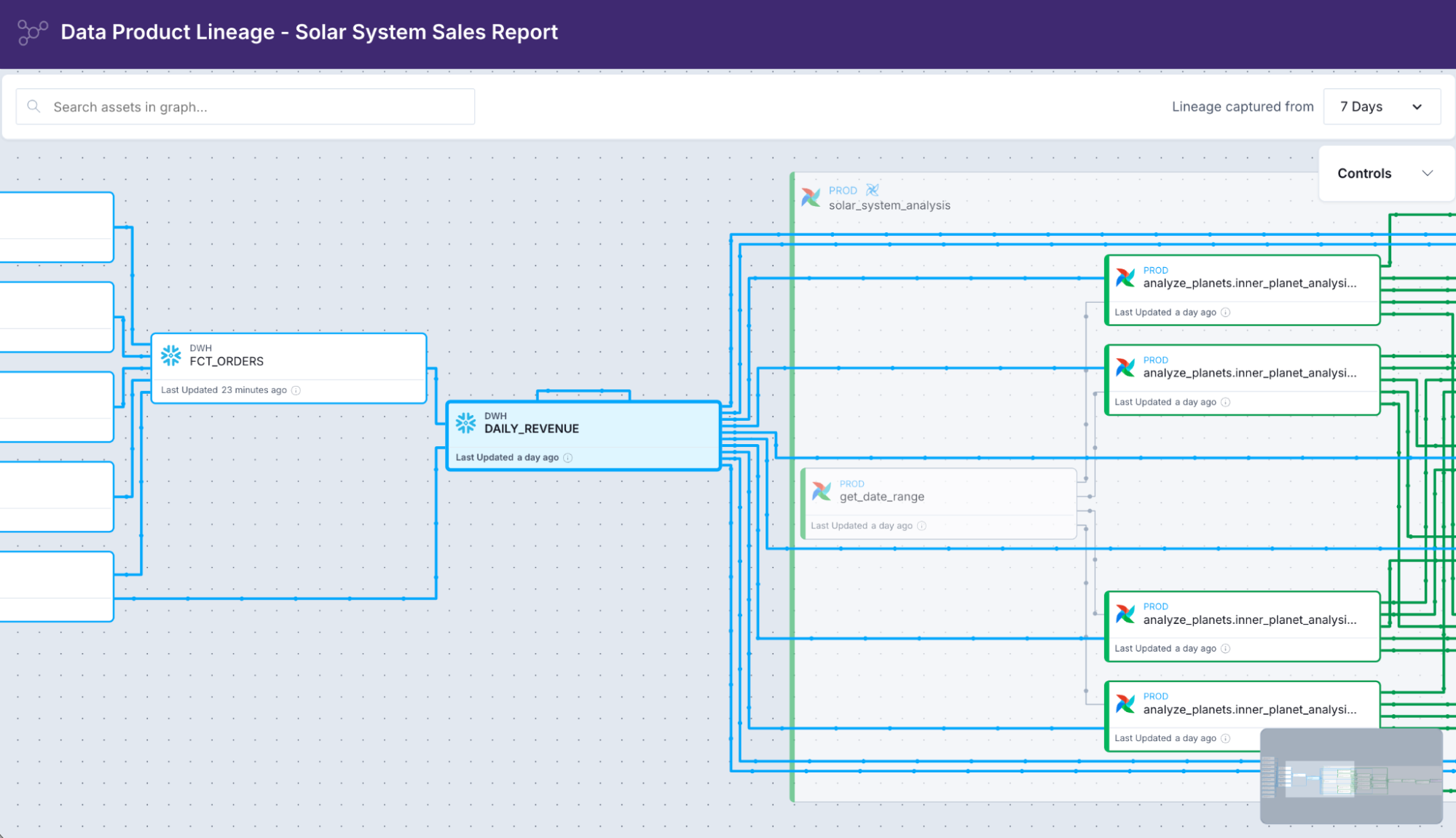Image resolution: width=1456 pixels, height=838 pixels.
Task: Click solar_system_analysis group title
Action: coord(889,205)
